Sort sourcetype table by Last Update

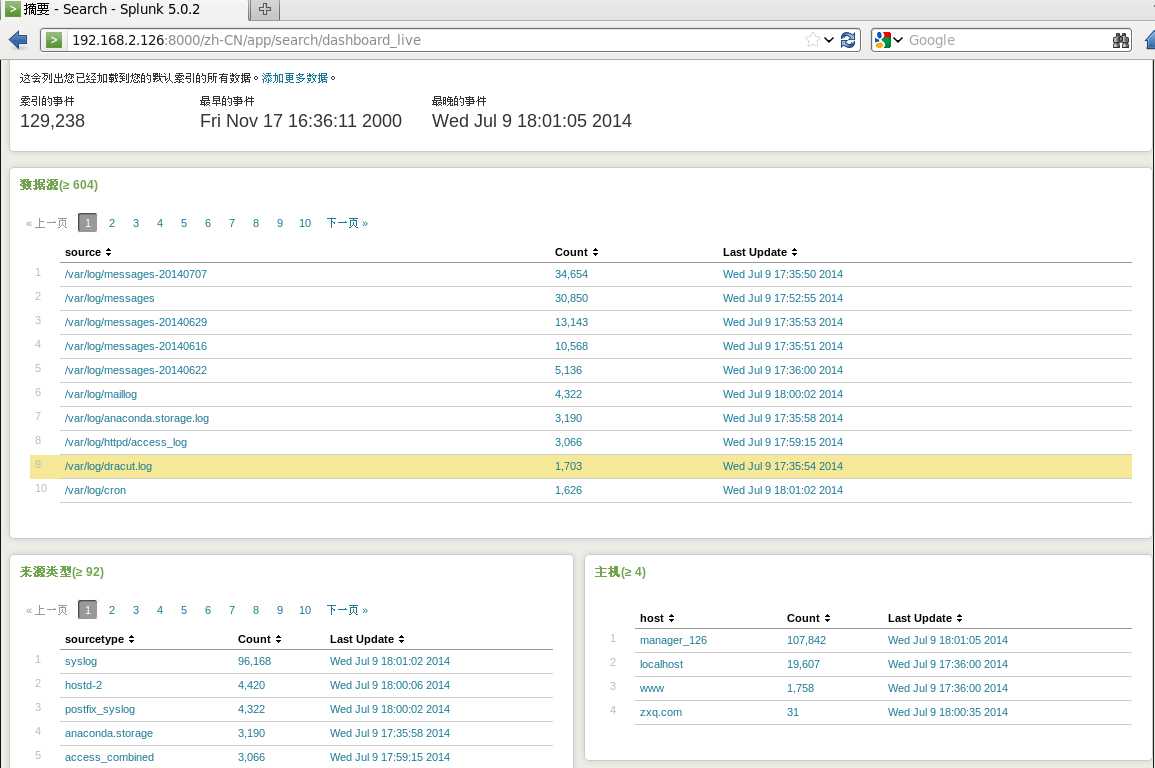coord(367,639)
